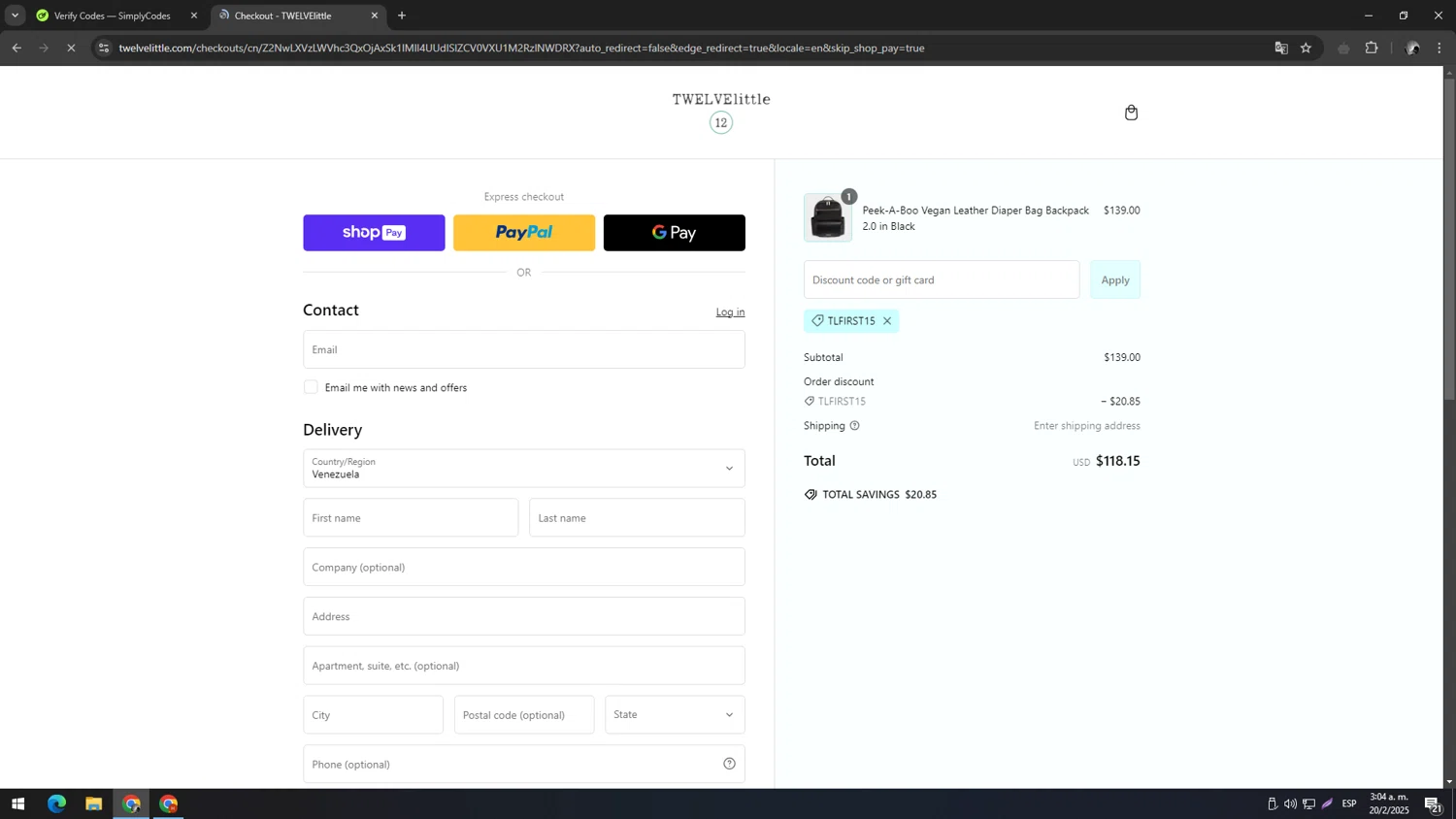This screenshot has height=819, width=1456.
Task: Expand the Country/Region dropdown
Action: [x=524, y=469]
